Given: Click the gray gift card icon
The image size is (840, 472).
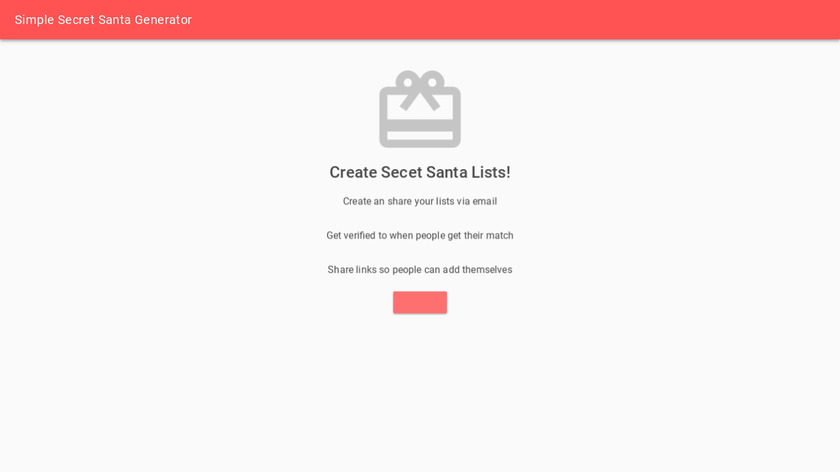Looking at the screenshot, I should tap(420, 109).
